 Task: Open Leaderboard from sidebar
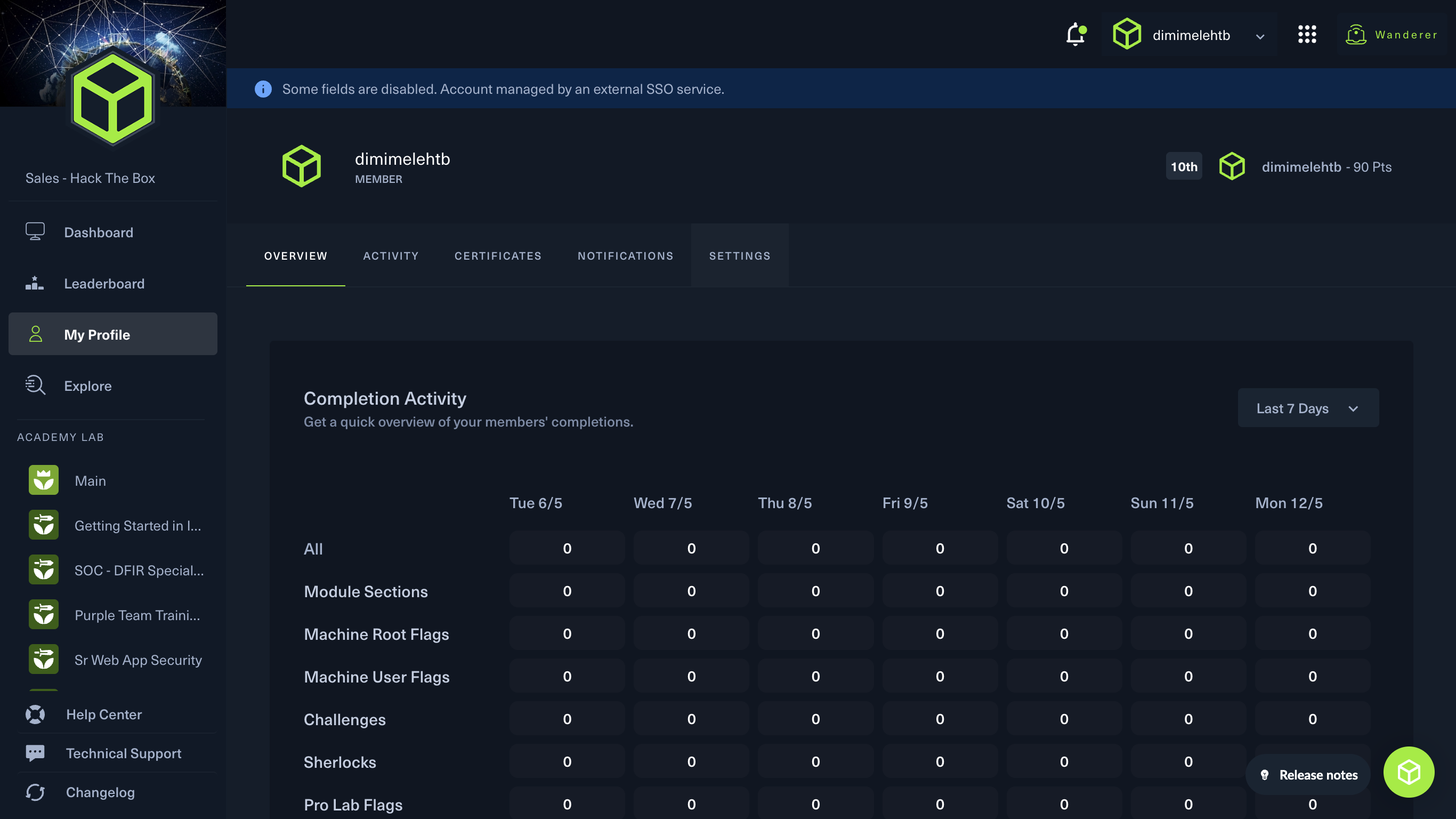(x=112, y=283)
